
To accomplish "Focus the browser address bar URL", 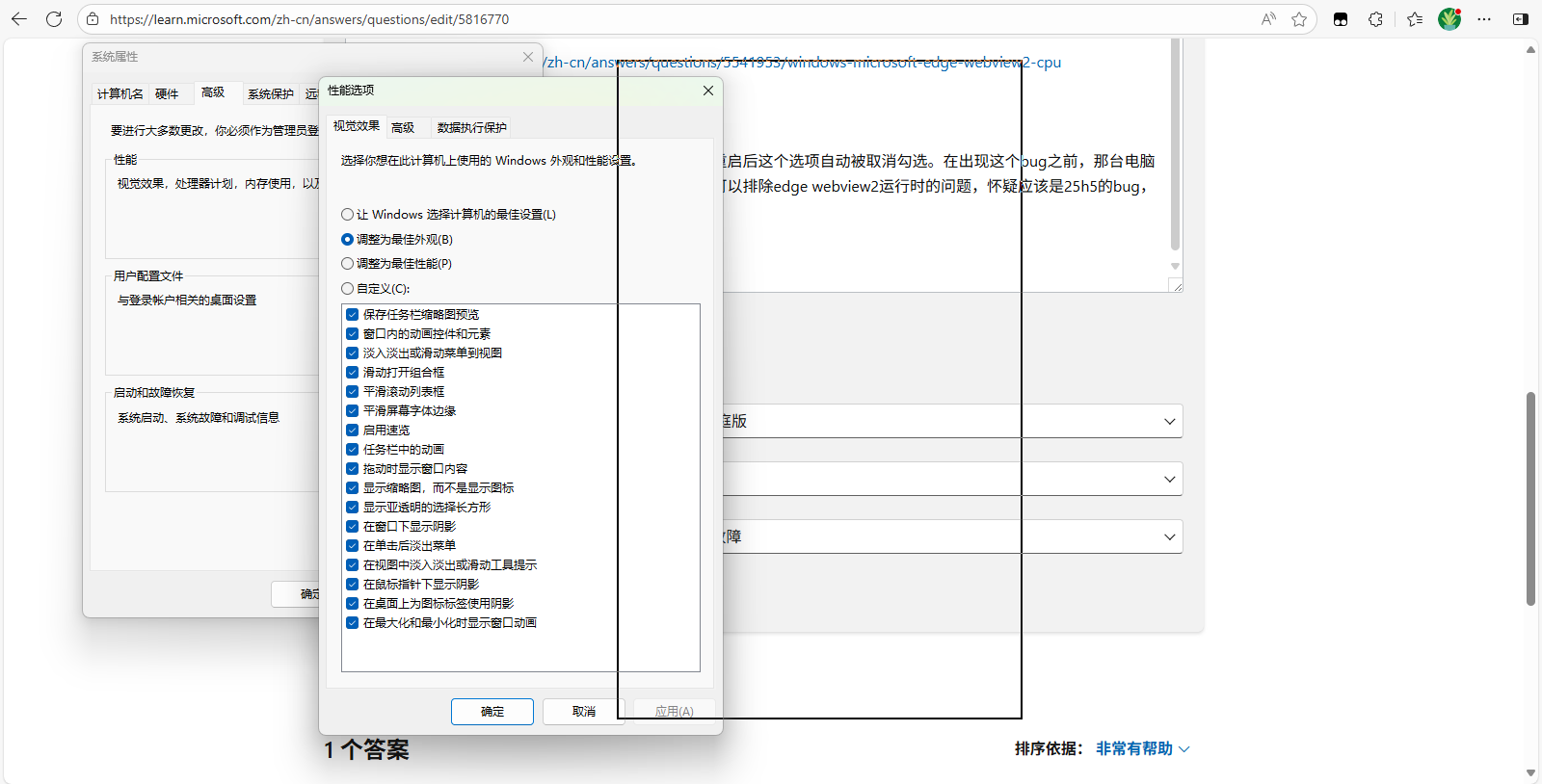I will click(x=309, y=19).
